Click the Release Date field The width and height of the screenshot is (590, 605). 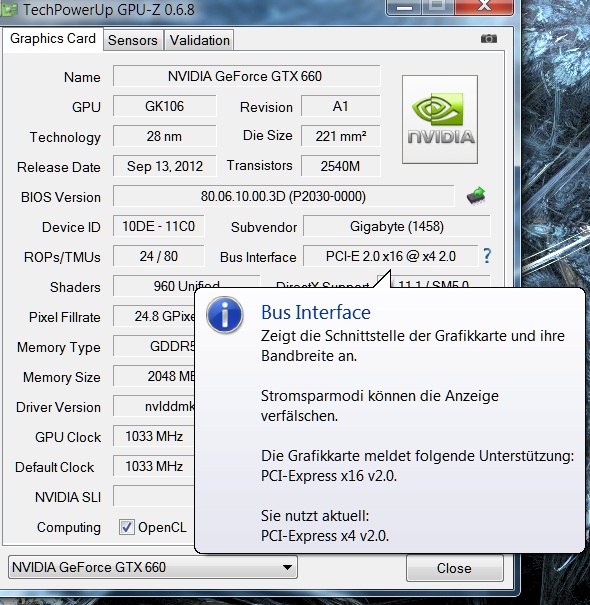[165, 166]
